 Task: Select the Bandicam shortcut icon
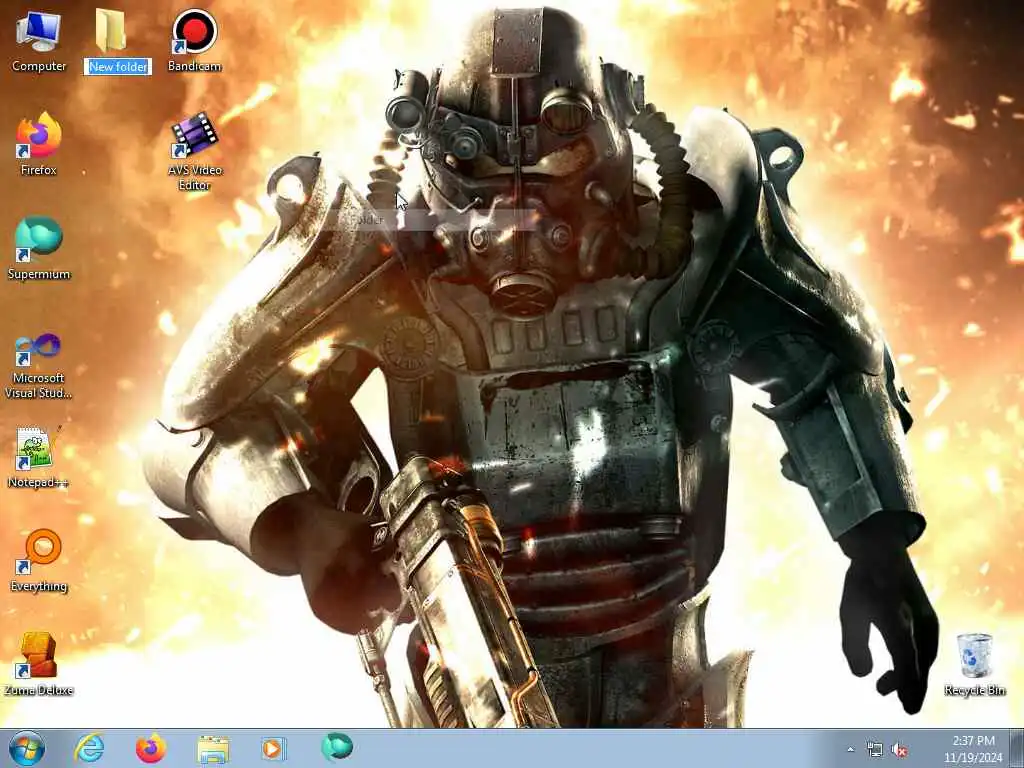(x=194, y=40)
